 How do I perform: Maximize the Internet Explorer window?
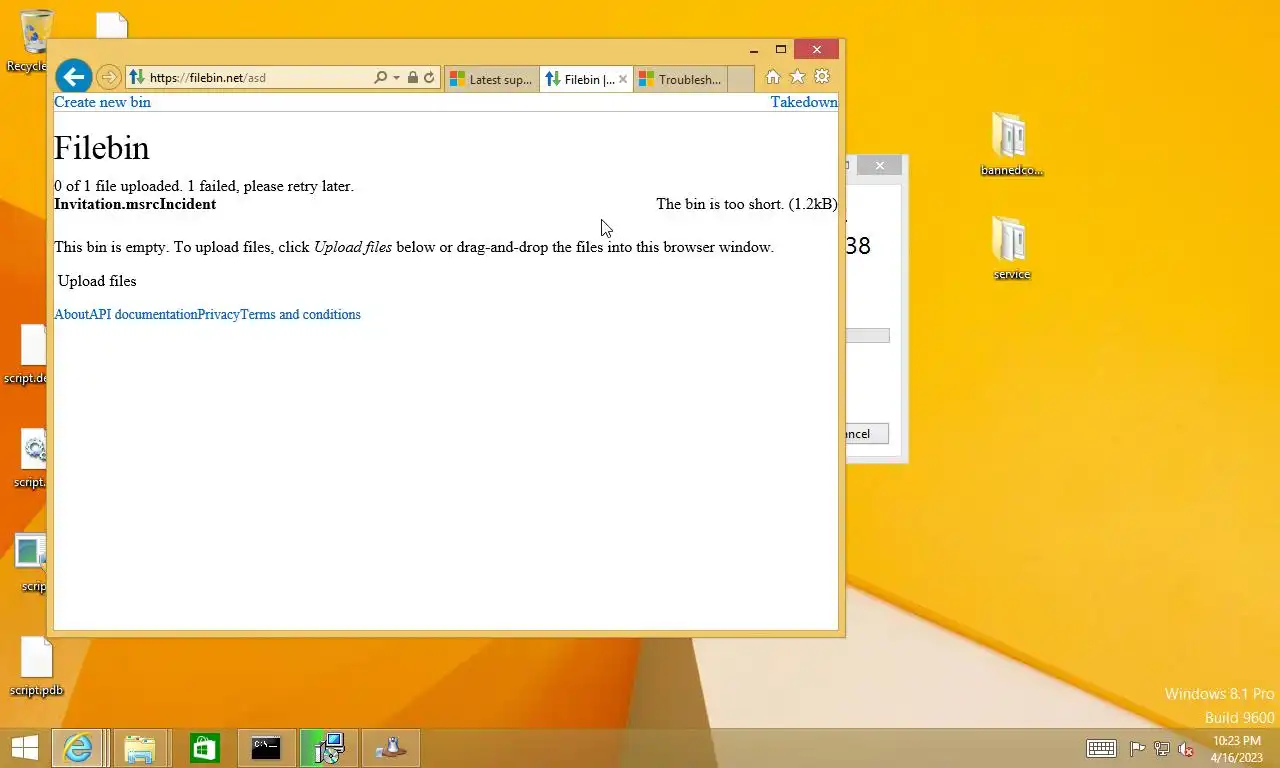pos(781,50)
